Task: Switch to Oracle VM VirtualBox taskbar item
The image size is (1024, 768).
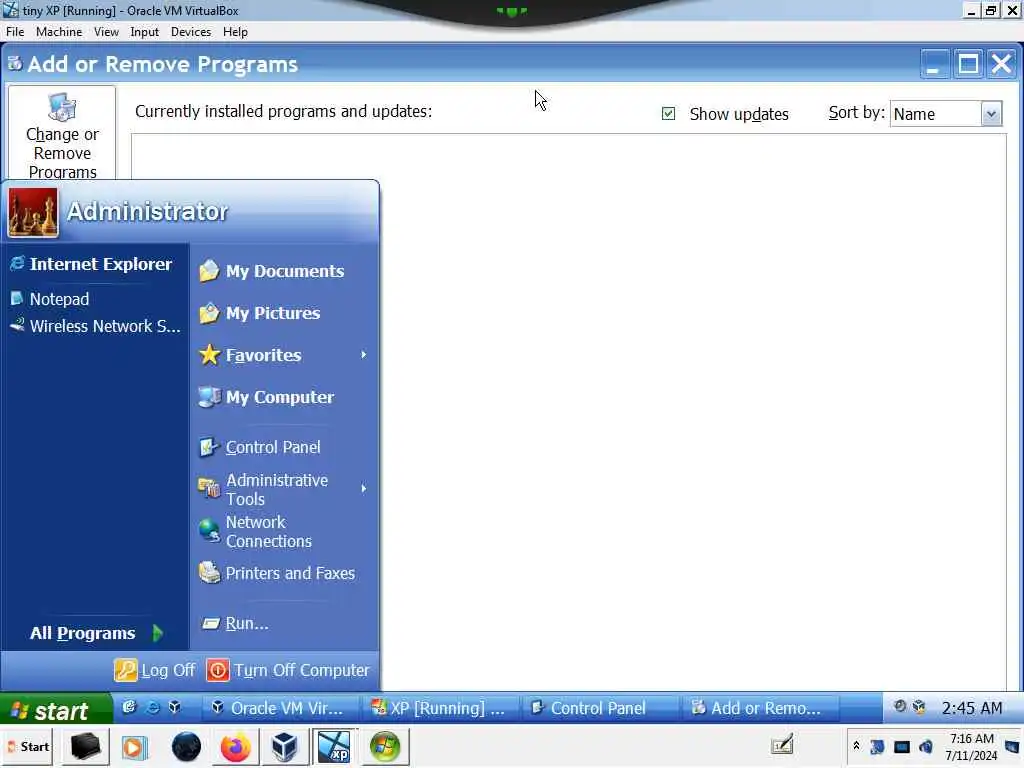Action: [x=279, y=708]
